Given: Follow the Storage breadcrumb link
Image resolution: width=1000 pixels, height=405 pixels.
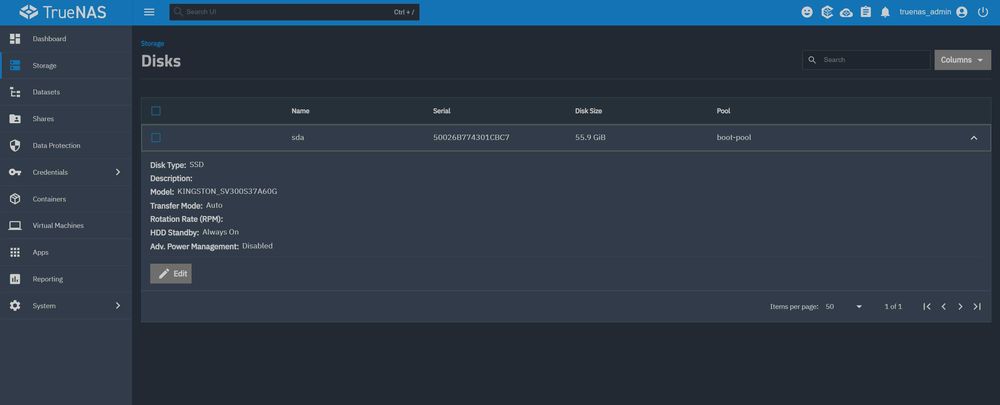Looking at the screenshot, I should 152,43.
